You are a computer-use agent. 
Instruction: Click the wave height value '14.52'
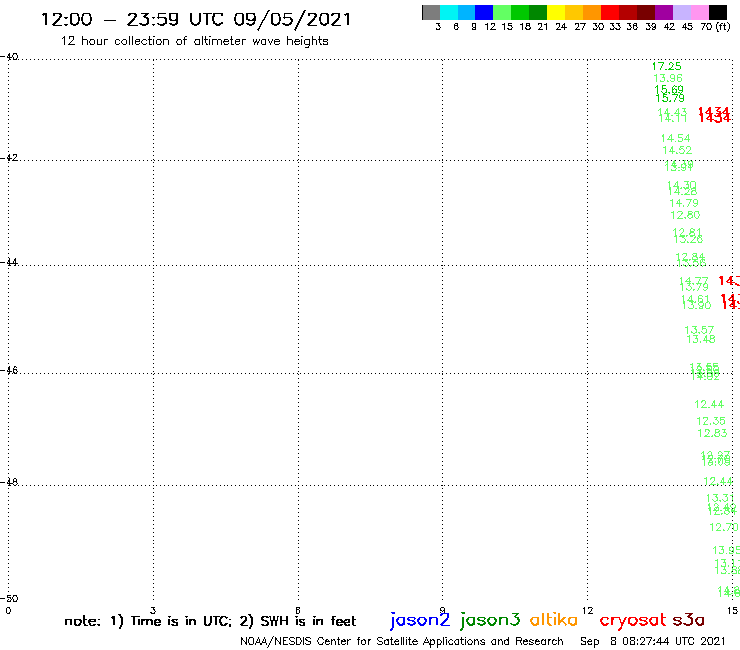677,150
